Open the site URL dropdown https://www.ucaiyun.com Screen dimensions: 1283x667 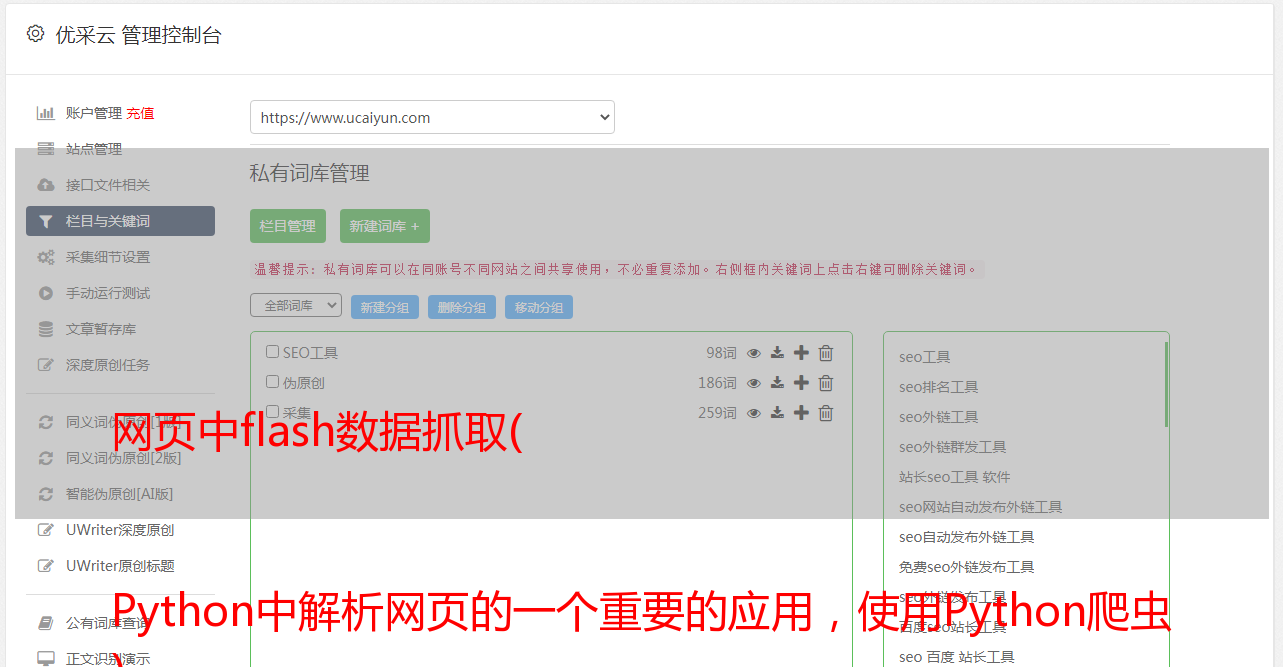click(432, 117)
